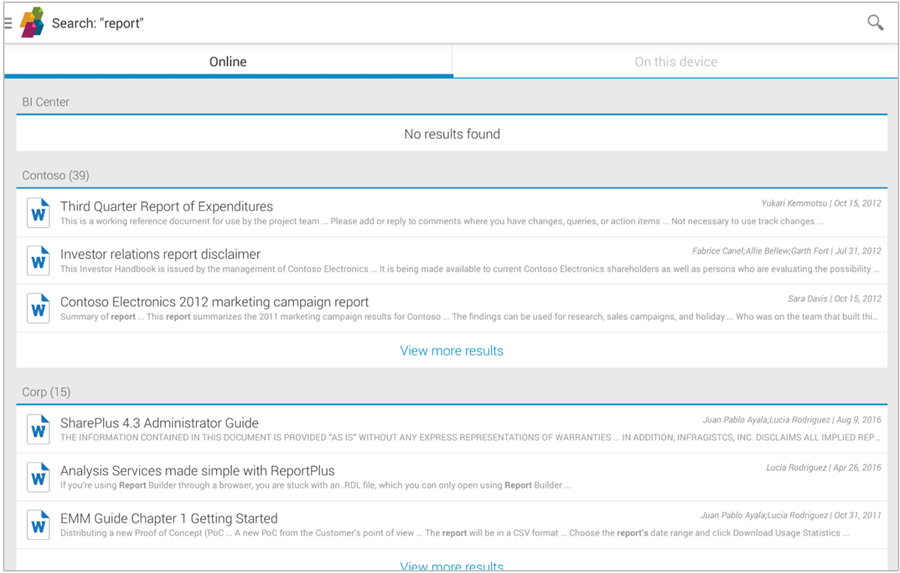
Task: Click snippet starting 'Summary of report'
Action: (x=469, y=316)
